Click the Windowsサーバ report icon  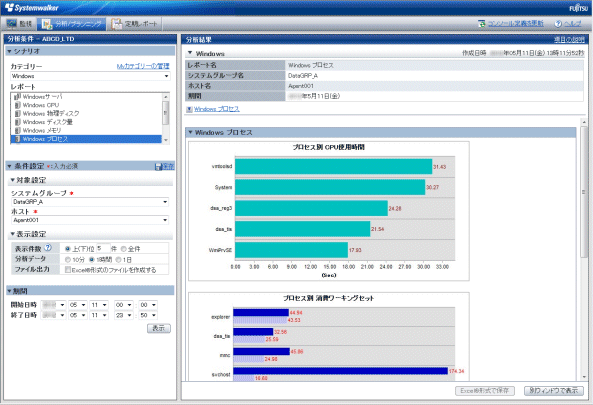point(17,97)
